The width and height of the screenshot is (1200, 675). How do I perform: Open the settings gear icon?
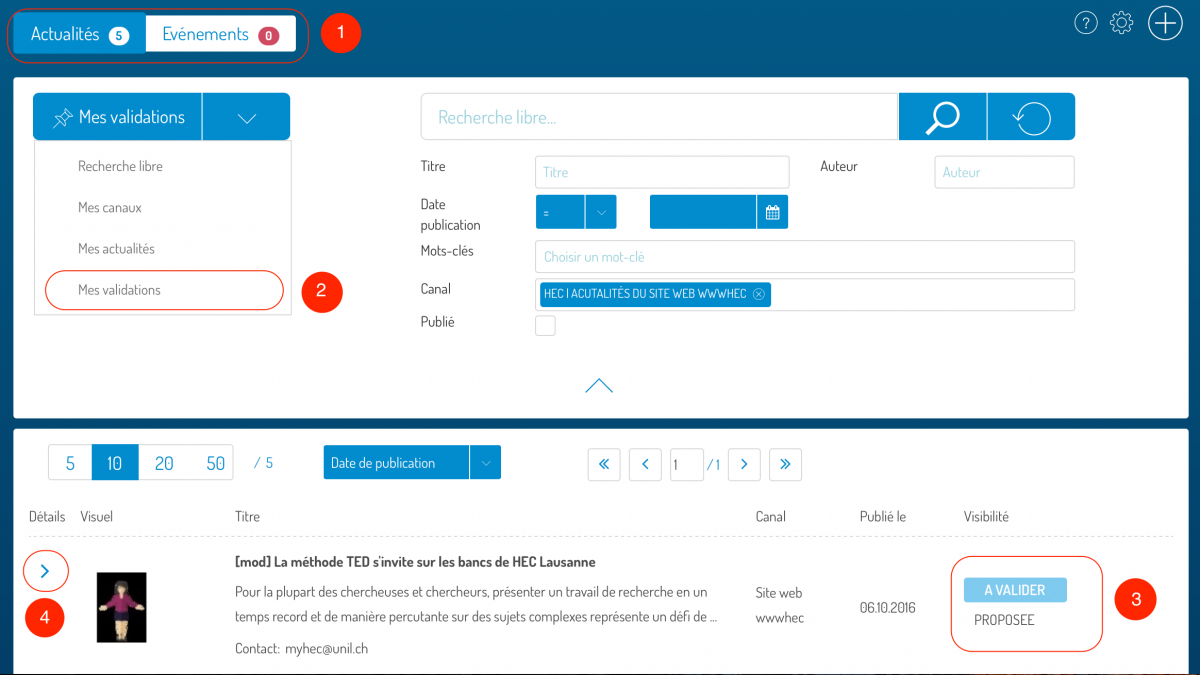(1122, 23)
